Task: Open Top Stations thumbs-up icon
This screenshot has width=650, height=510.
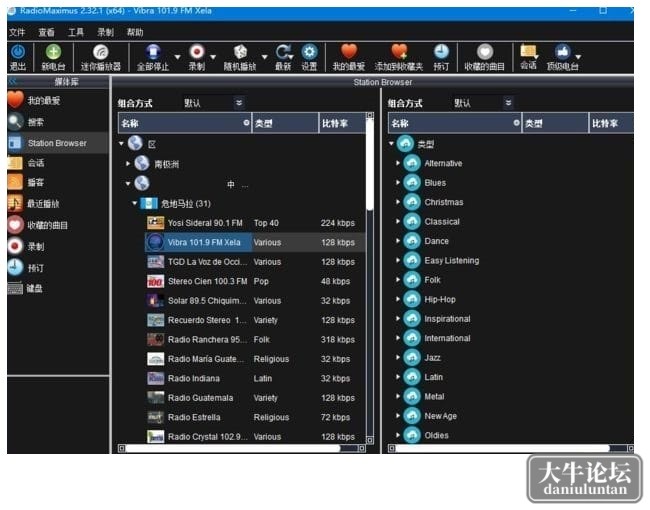Action: click(562, 51)
